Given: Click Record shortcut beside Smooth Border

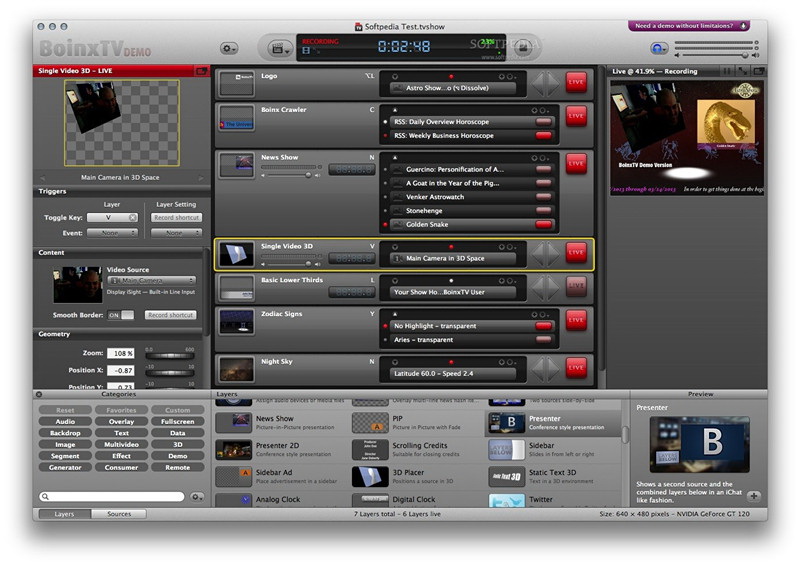Looking at the screenshot, I should [170, 315].
